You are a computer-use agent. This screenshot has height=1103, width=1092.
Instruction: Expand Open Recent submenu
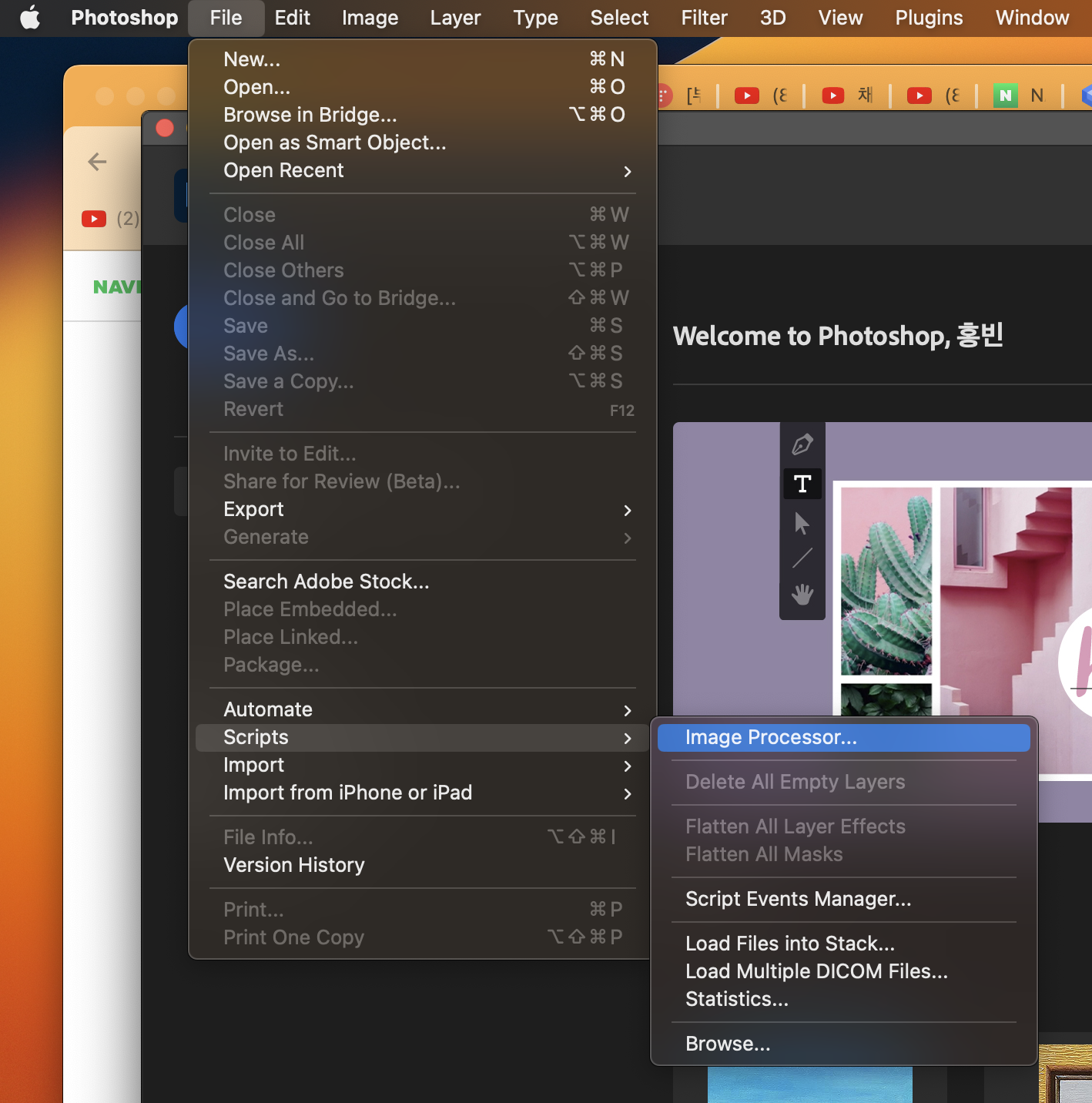point(423,170)
